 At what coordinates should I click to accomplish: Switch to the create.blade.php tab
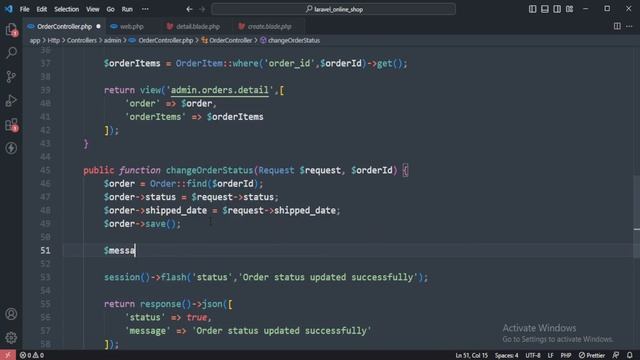pos(269,27)
